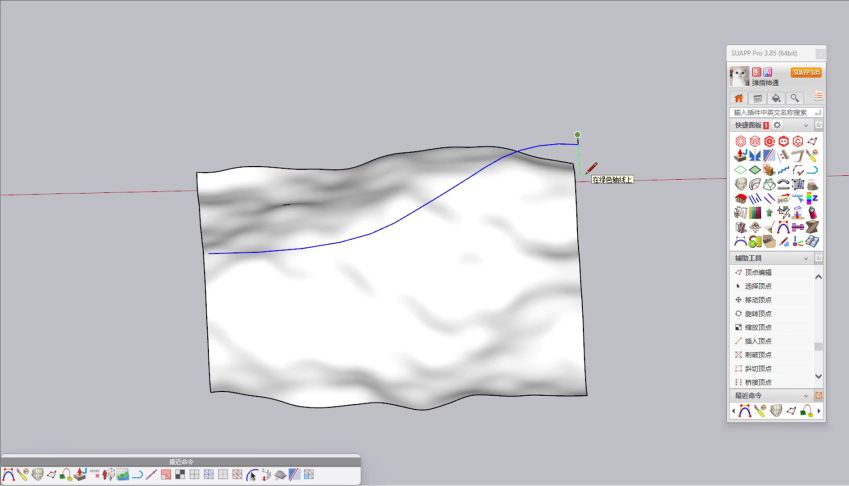Click first red hexagon quick-panel icon
This screenshot has height=486, width=849.
[741, 141]
